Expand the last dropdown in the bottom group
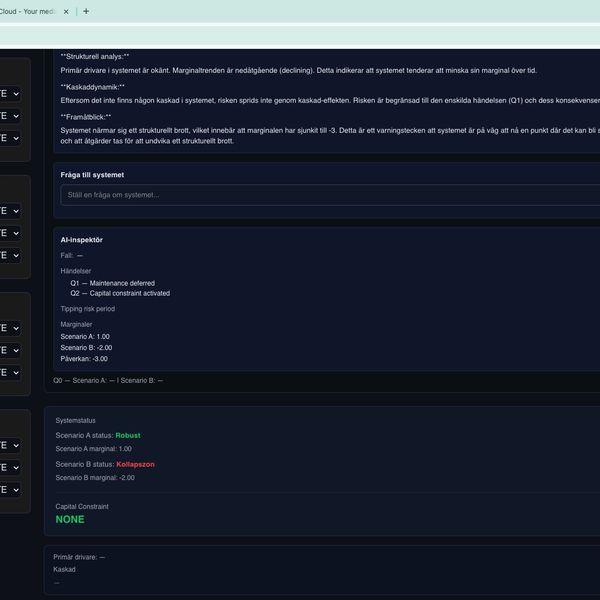The height and width of the screenshot is (600, 600). pos(9,489)
